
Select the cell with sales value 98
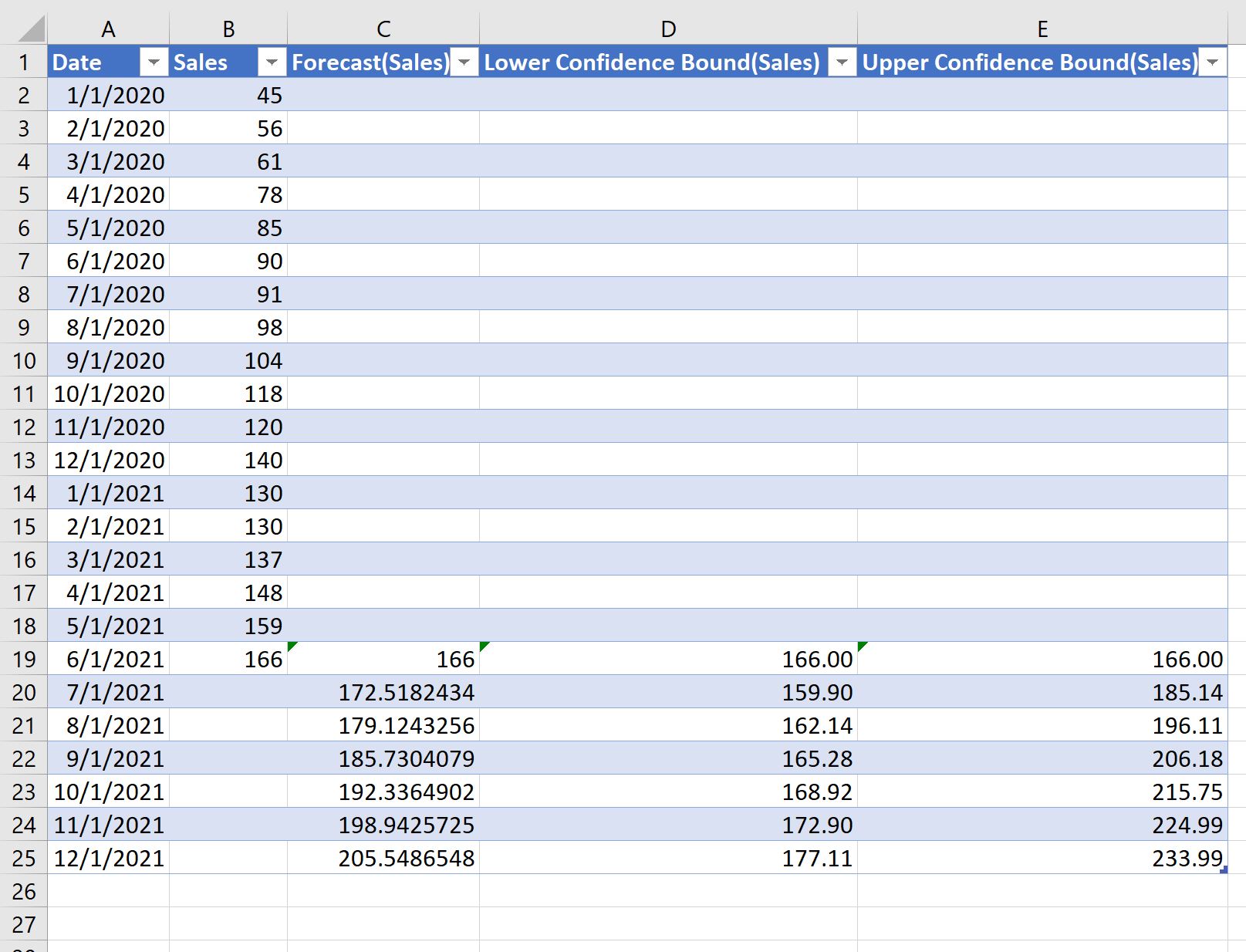[x=228, y=328]
